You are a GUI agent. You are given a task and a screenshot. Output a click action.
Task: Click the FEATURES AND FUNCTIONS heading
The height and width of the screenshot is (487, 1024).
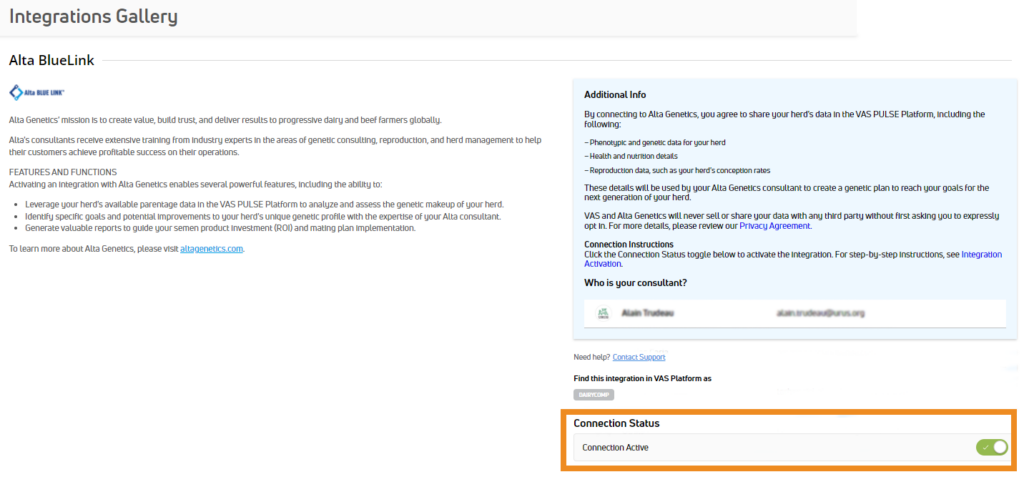(x=63, y=172)
